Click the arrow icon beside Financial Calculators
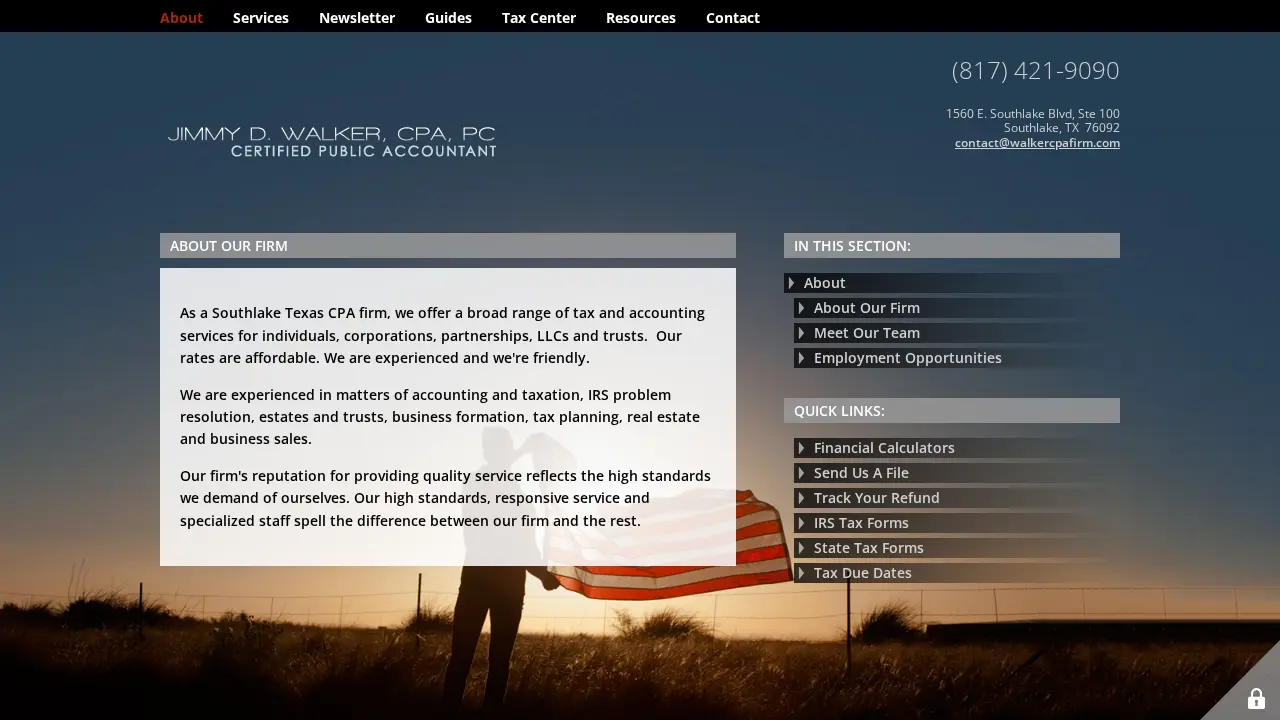The height and width of the screenshot is (720, 1280). click(x=801, y=448)
